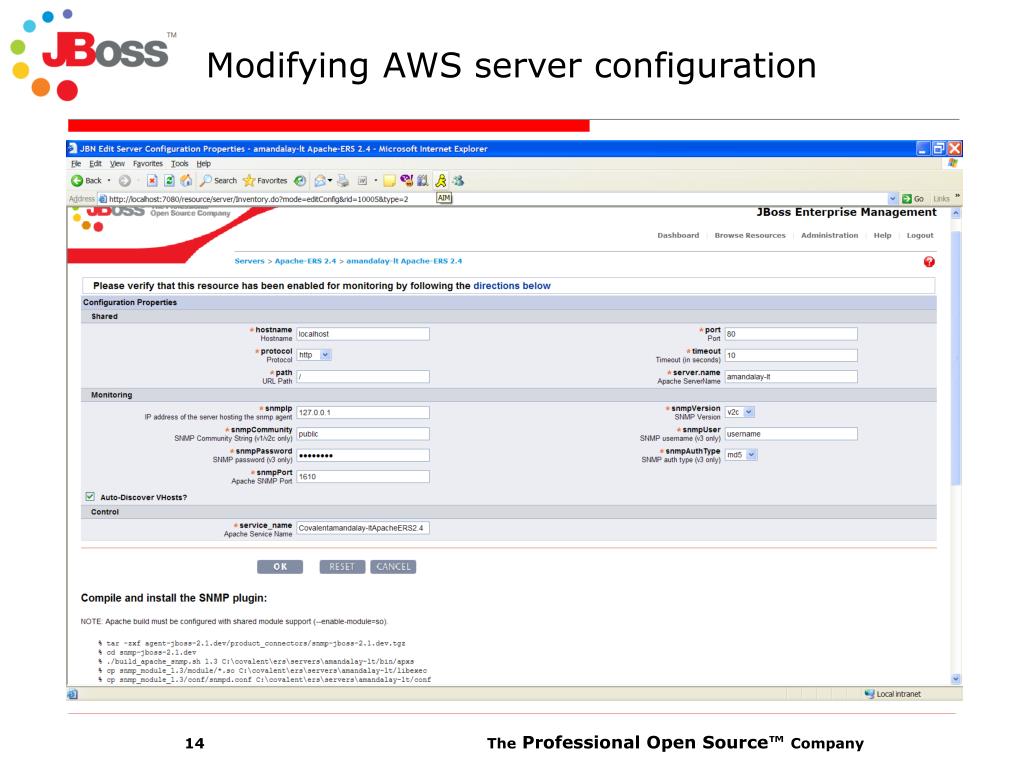Image resolution: width=1024 pixels, height=768 pixels.
Task: Click the History clock icon
Action: pos(300,181)
